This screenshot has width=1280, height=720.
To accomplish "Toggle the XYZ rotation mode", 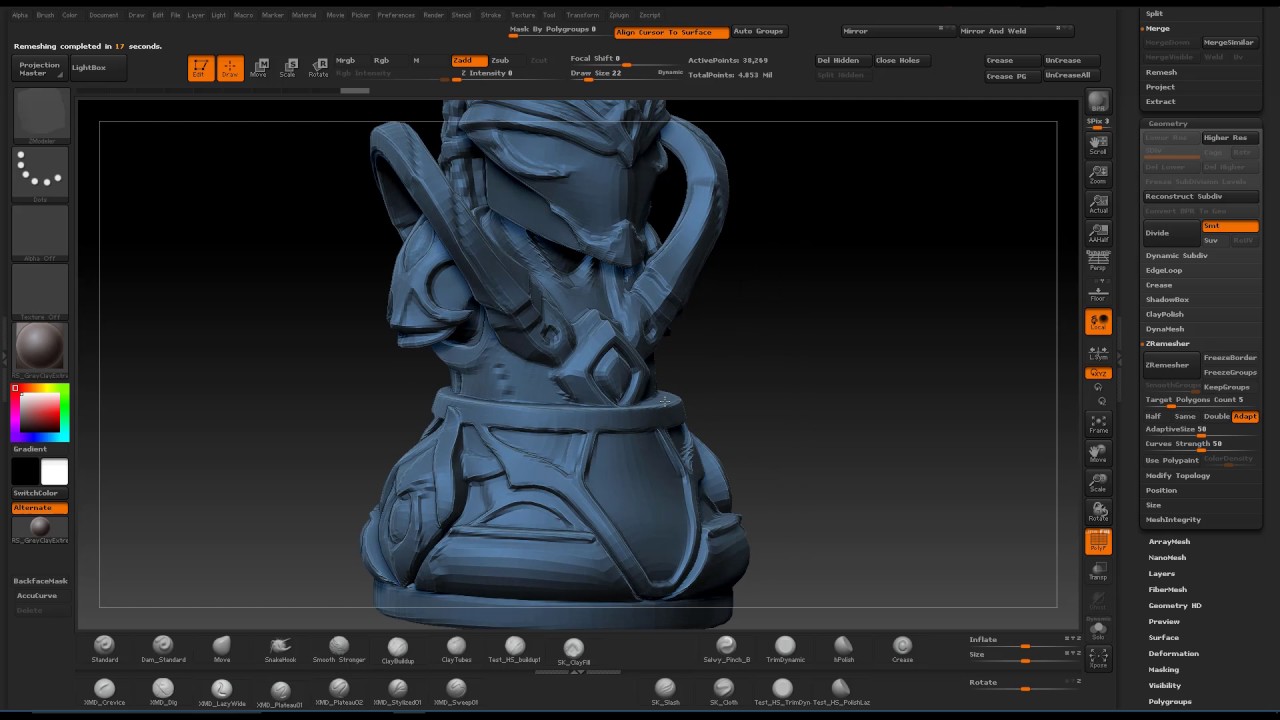I will [1098, 373].
